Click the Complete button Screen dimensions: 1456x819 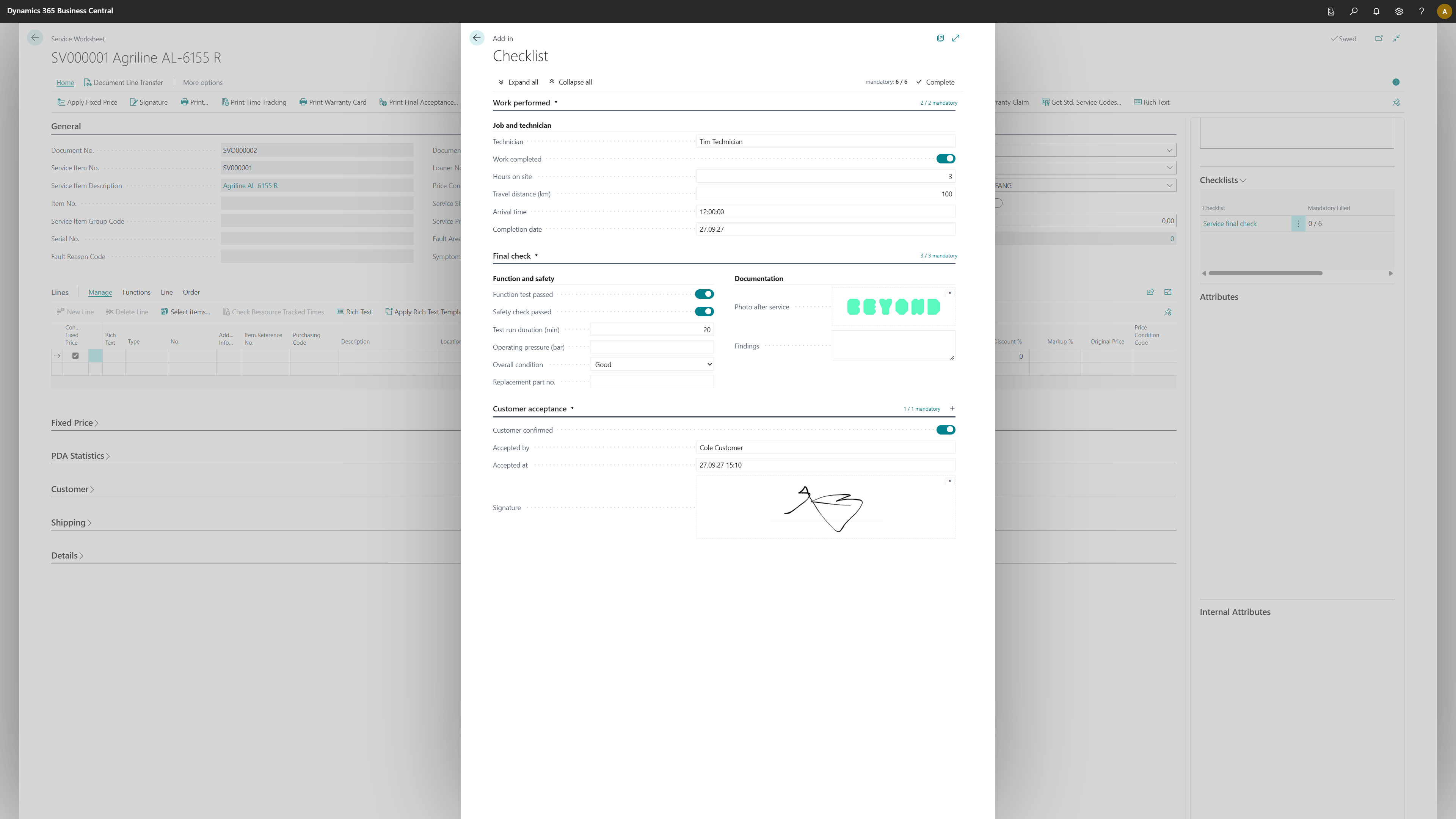coord(935,82)
